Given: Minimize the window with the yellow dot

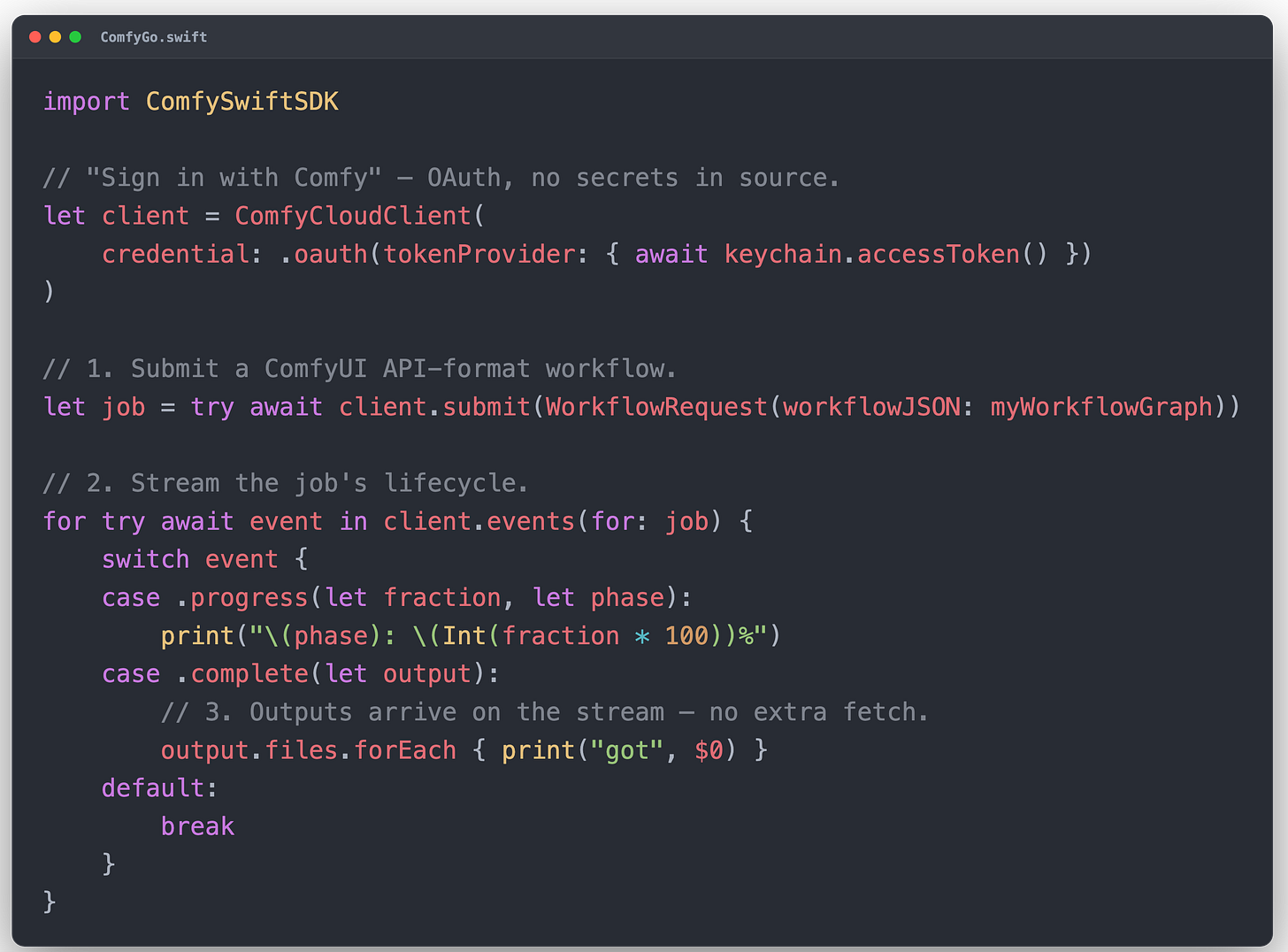Looking at the screenshot, I should tap(55, 37).
